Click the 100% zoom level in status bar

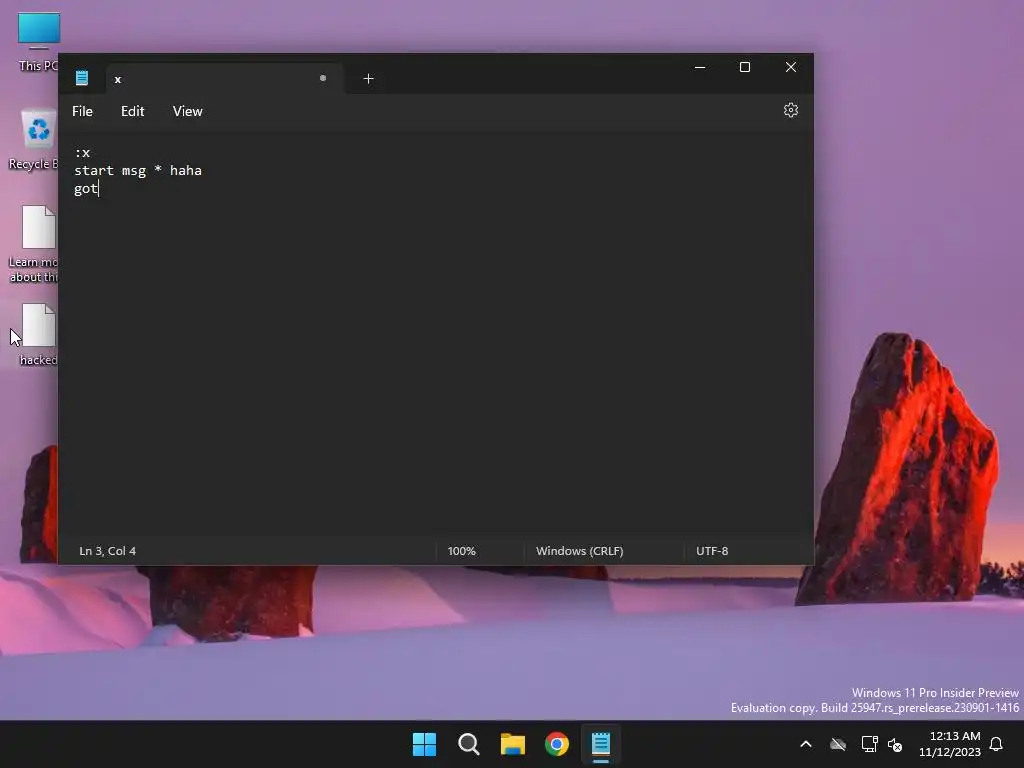pos(462,551)
